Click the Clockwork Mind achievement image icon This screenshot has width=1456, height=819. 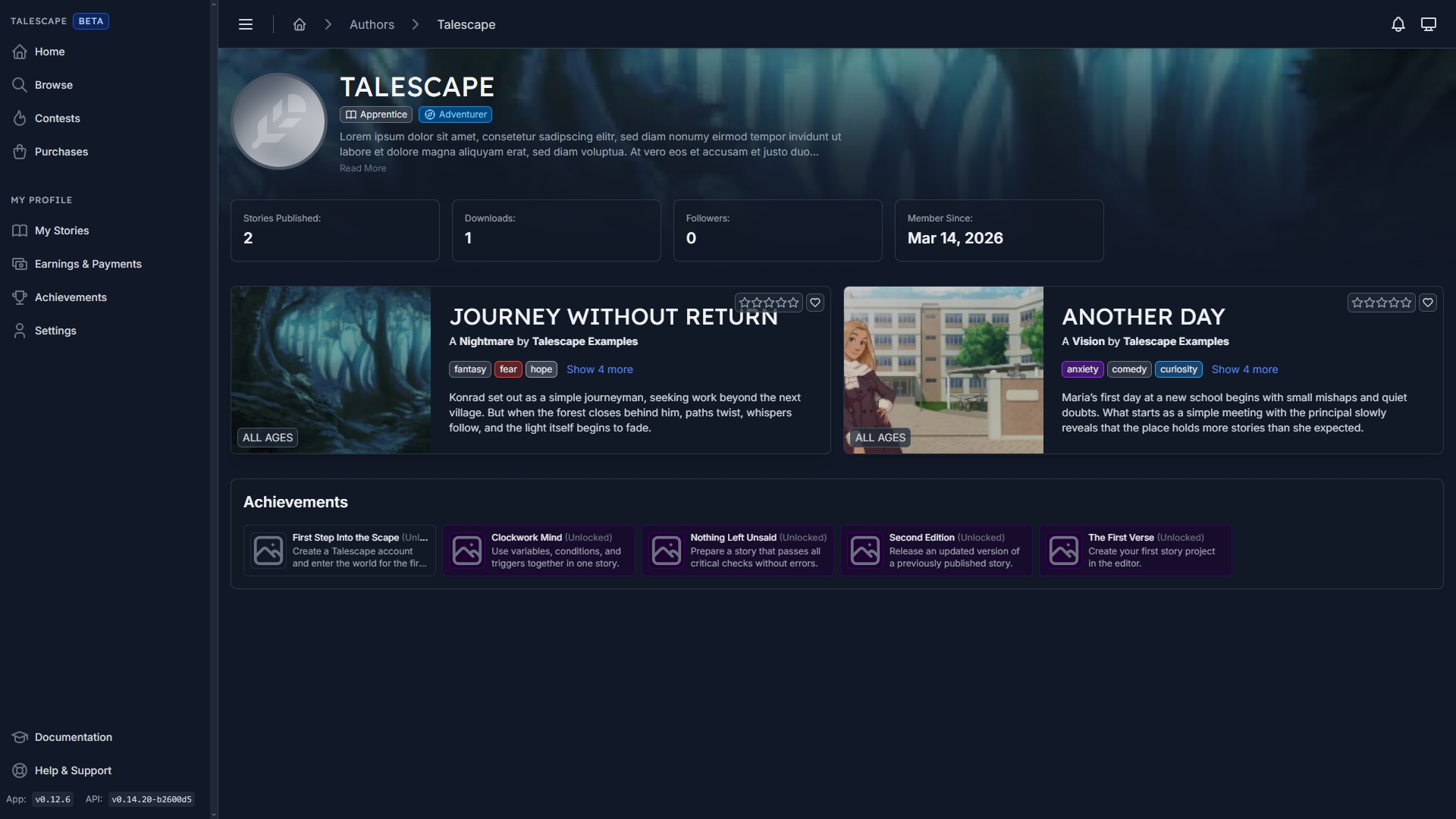click(x=466, y=551)
